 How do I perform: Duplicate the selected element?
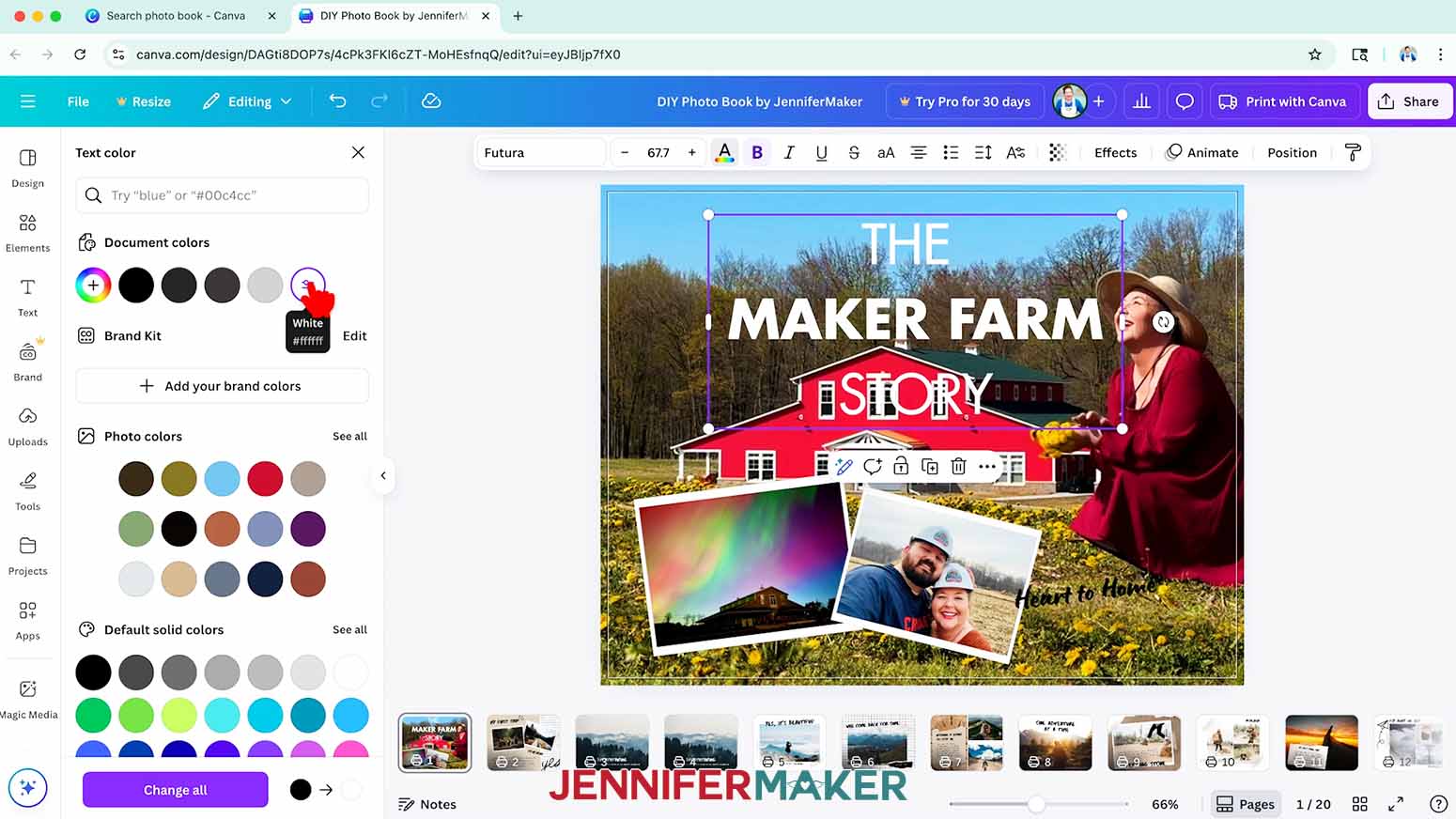point(930,466)
